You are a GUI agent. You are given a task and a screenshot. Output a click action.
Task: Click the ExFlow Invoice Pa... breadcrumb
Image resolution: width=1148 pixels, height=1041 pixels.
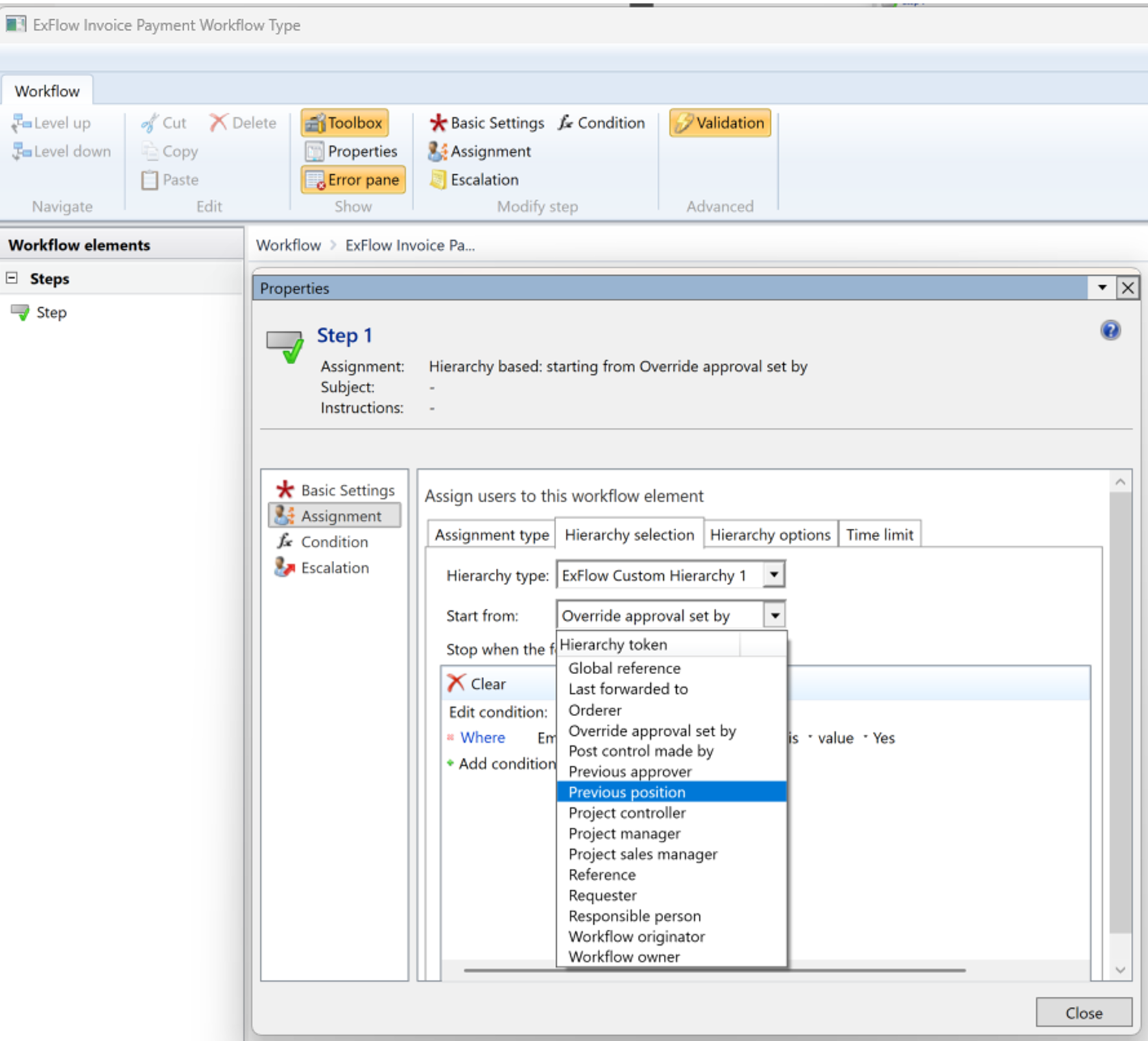pos(409,245)
